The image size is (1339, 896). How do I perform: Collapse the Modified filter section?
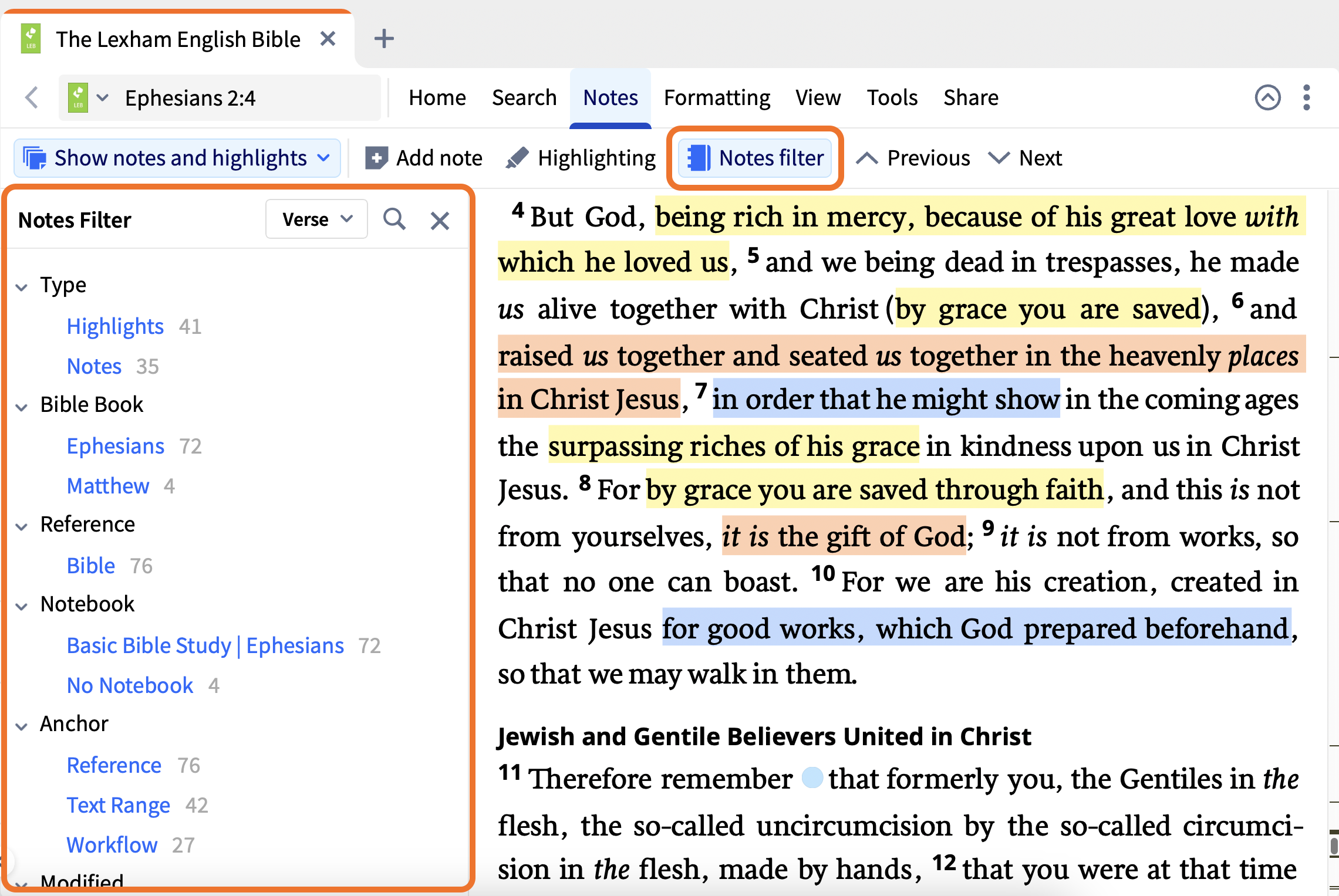[22, 884]
